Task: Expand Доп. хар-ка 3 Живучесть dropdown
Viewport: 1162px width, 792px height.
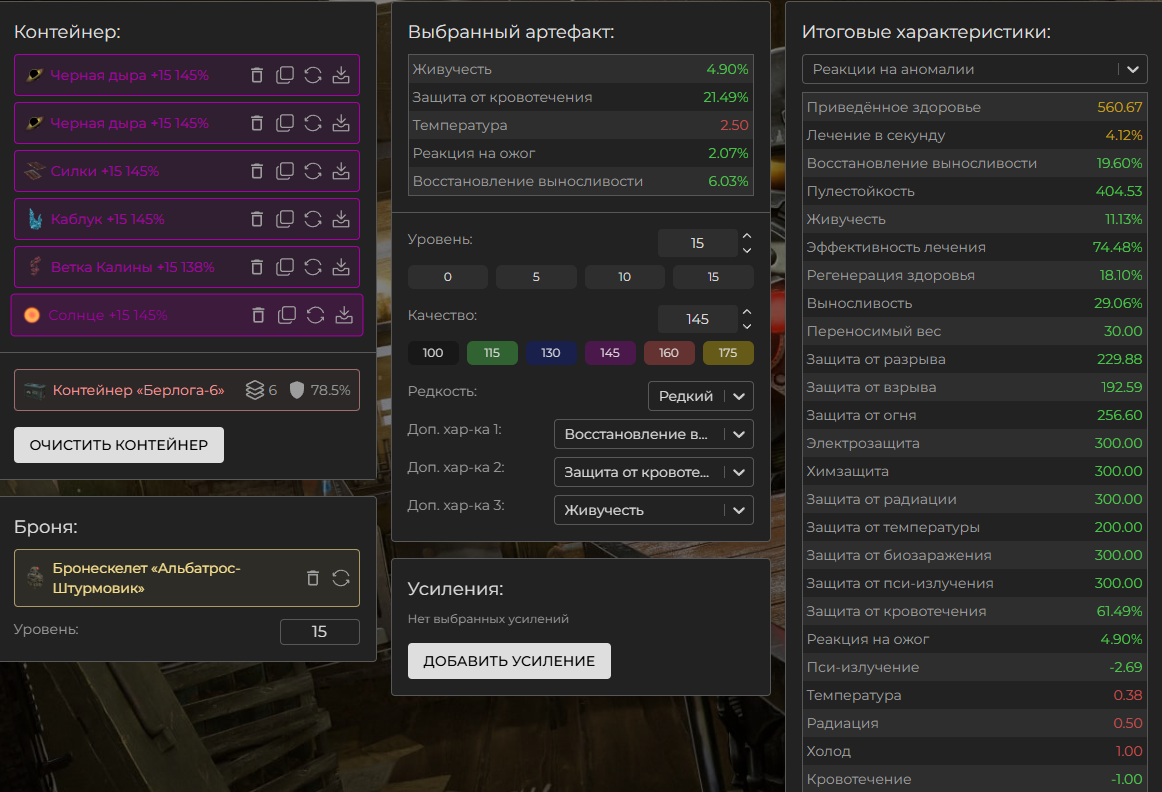Action: tap(653, 510)
